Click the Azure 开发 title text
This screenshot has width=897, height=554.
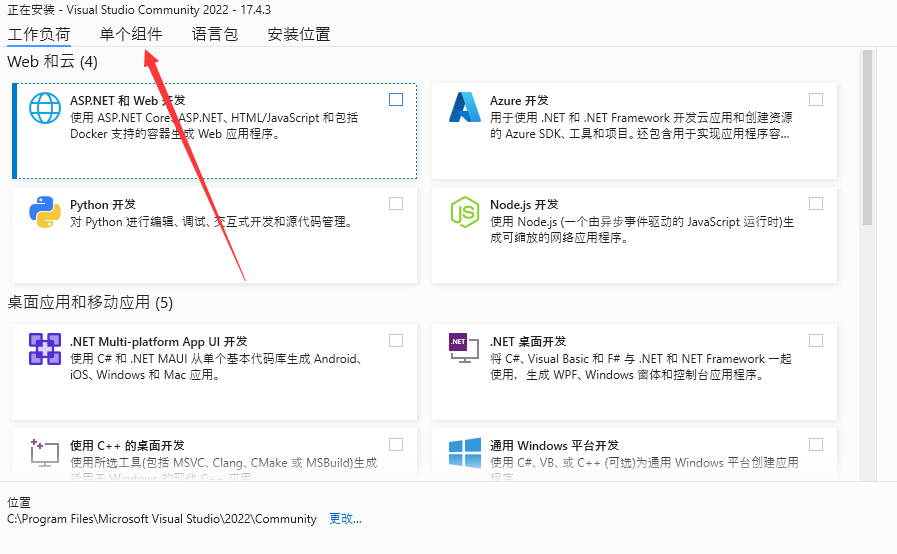(x=519, y=101)
